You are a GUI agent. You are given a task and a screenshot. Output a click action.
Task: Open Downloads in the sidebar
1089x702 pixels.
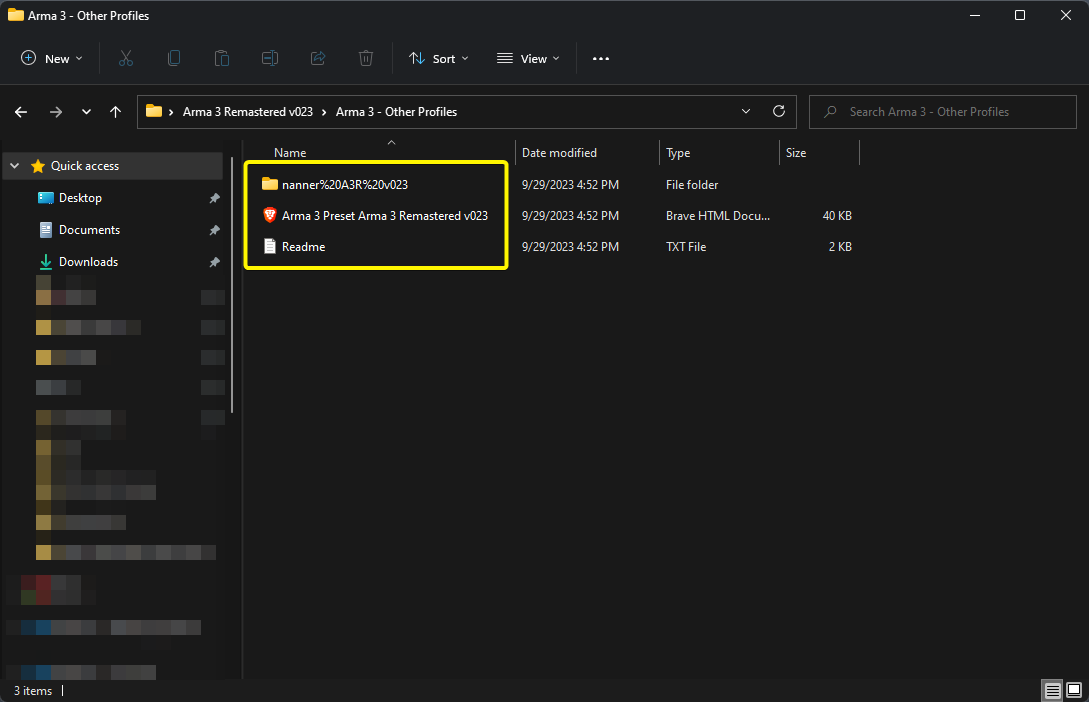(88, 262)
